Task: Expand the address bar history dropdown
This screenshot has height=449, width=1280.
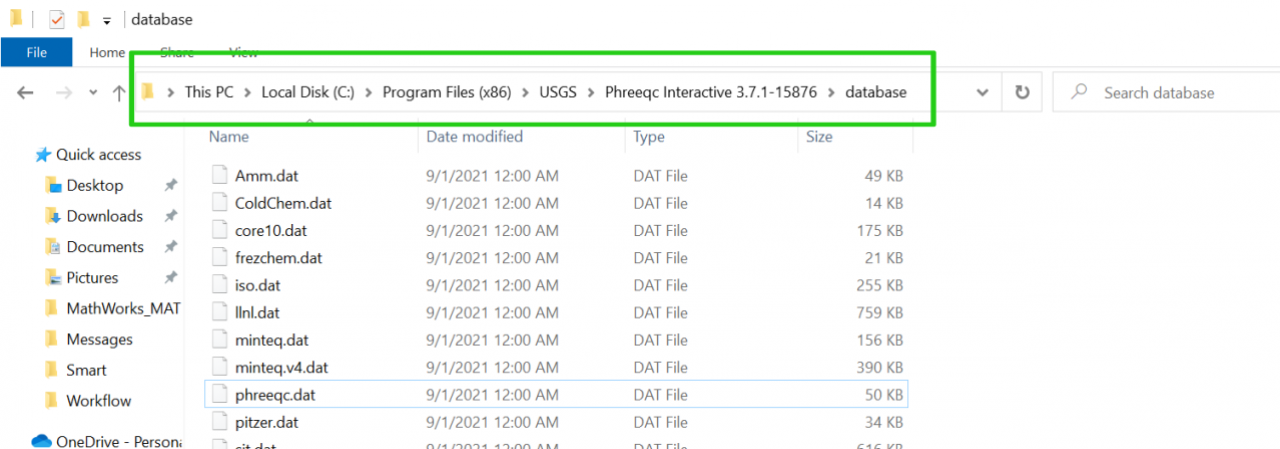Action: coord(982,92)
